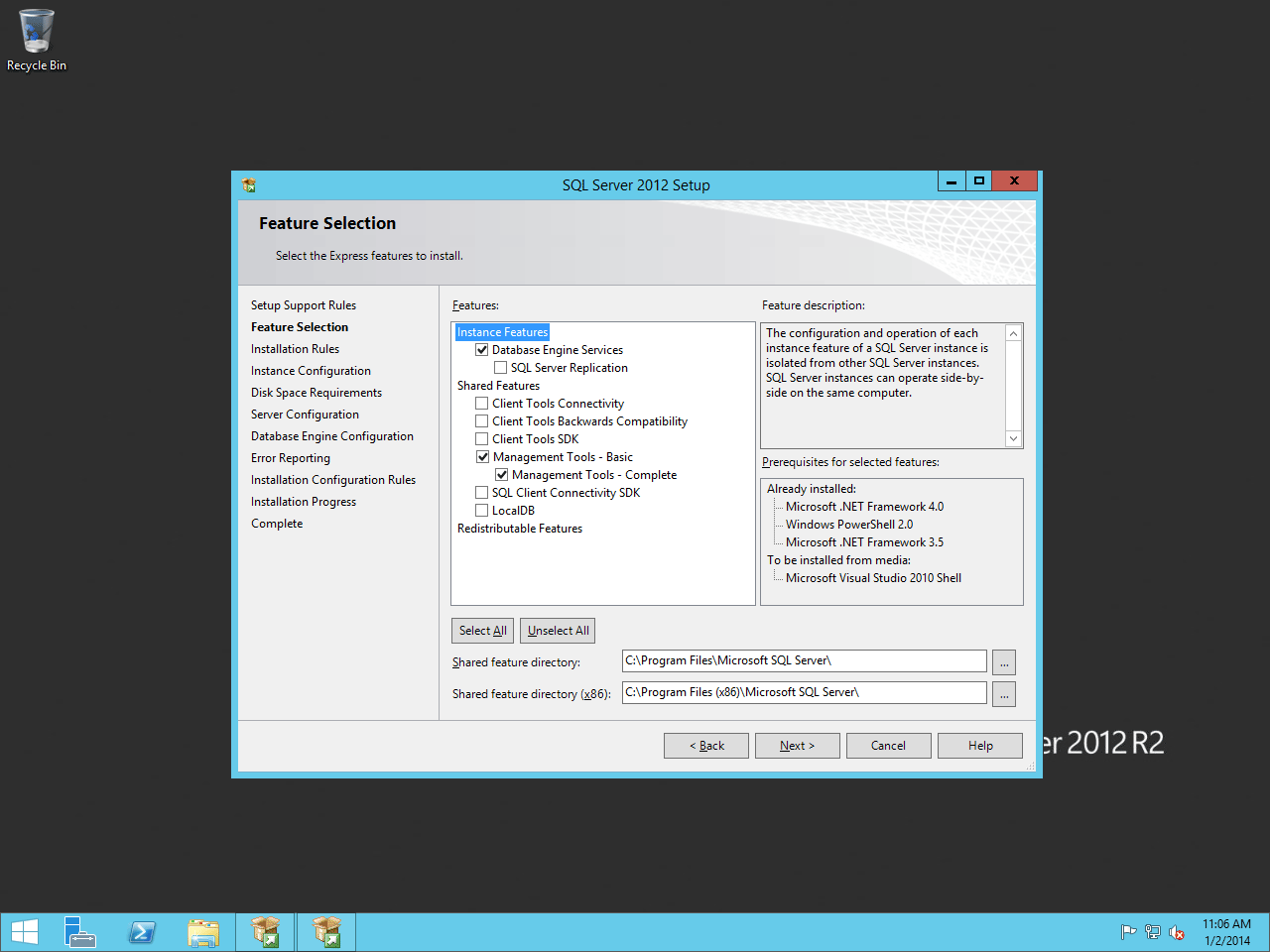Screen dimensions: 1270x952
Task: Click Setup Support Rules step
Action: coord(304,305)
